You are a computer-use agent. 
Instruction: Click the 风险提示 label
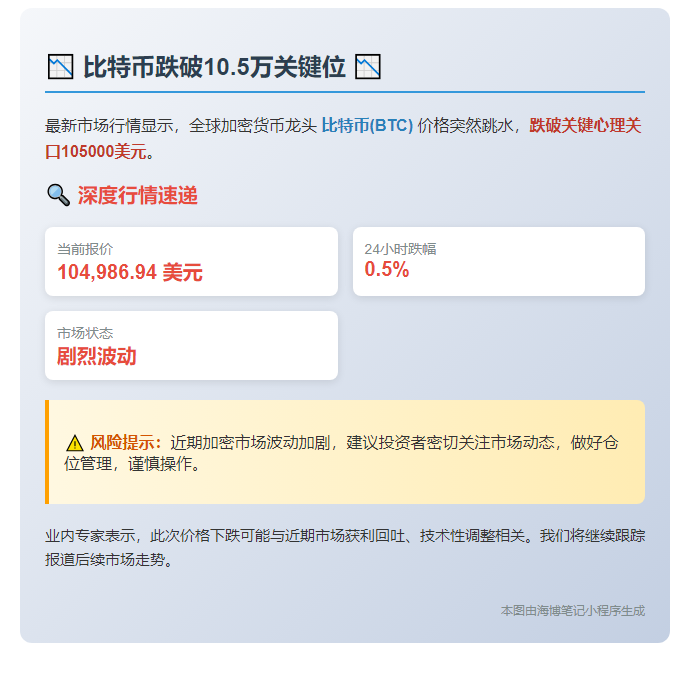(126, 443)
